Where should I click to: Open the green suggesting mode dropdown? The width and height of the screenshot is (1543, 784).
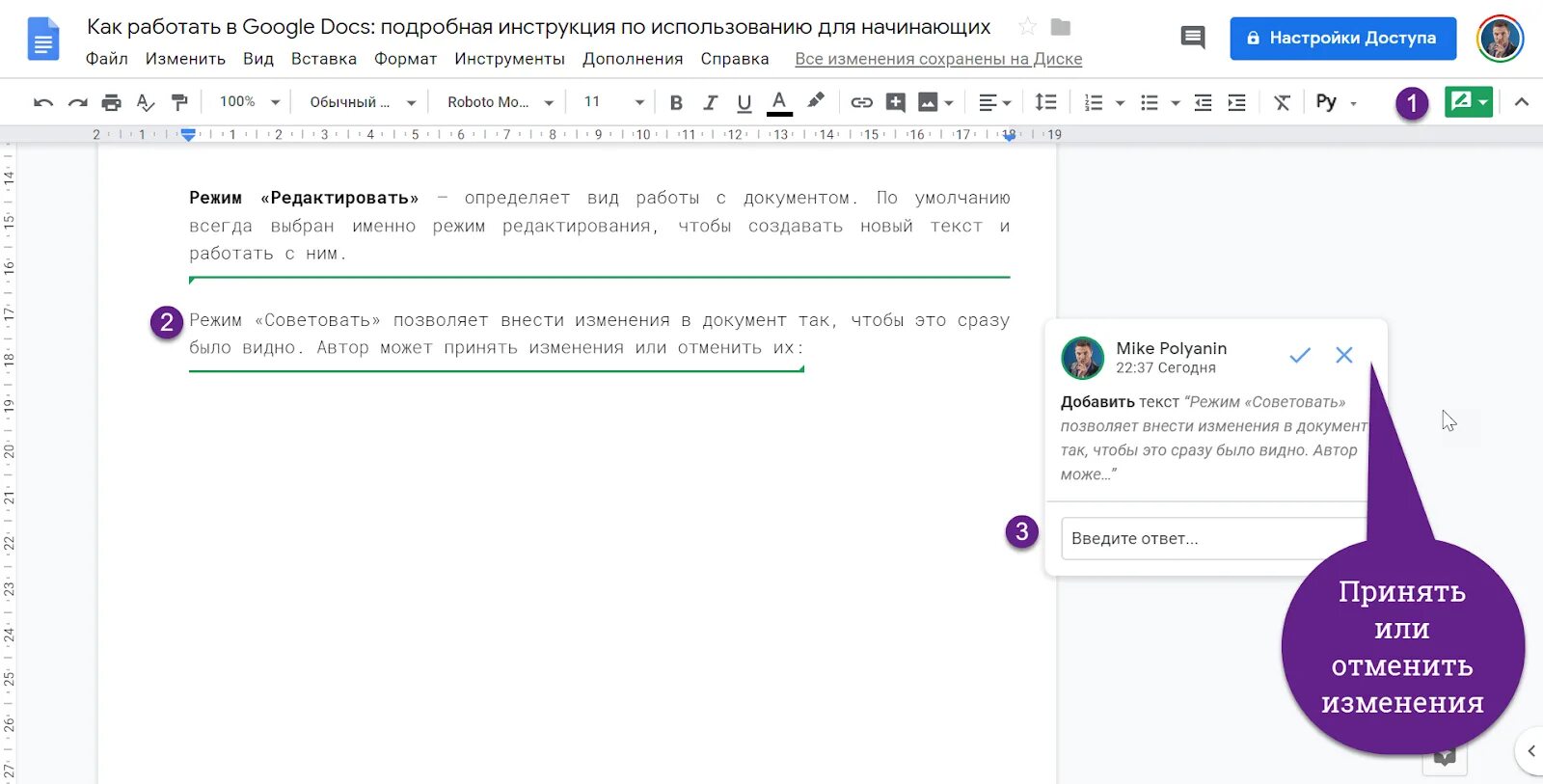click(1469, 101)
